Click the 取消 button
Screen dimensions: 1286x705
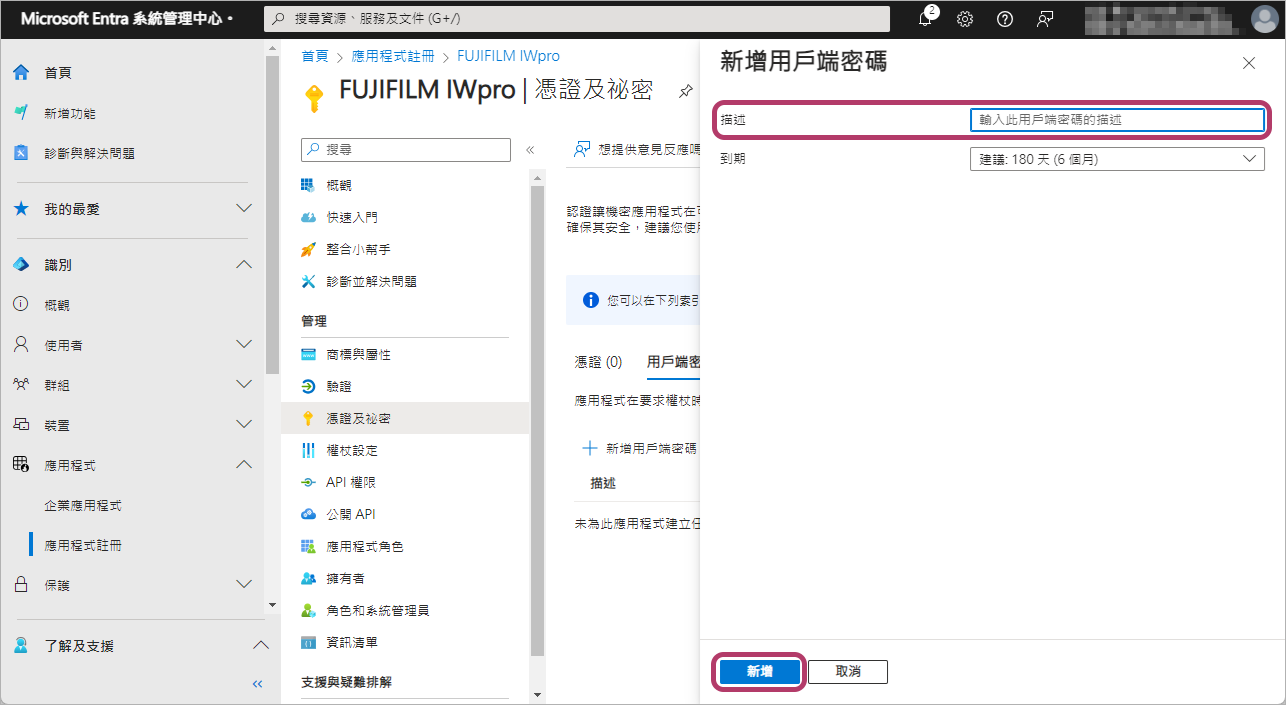[848, 671]
